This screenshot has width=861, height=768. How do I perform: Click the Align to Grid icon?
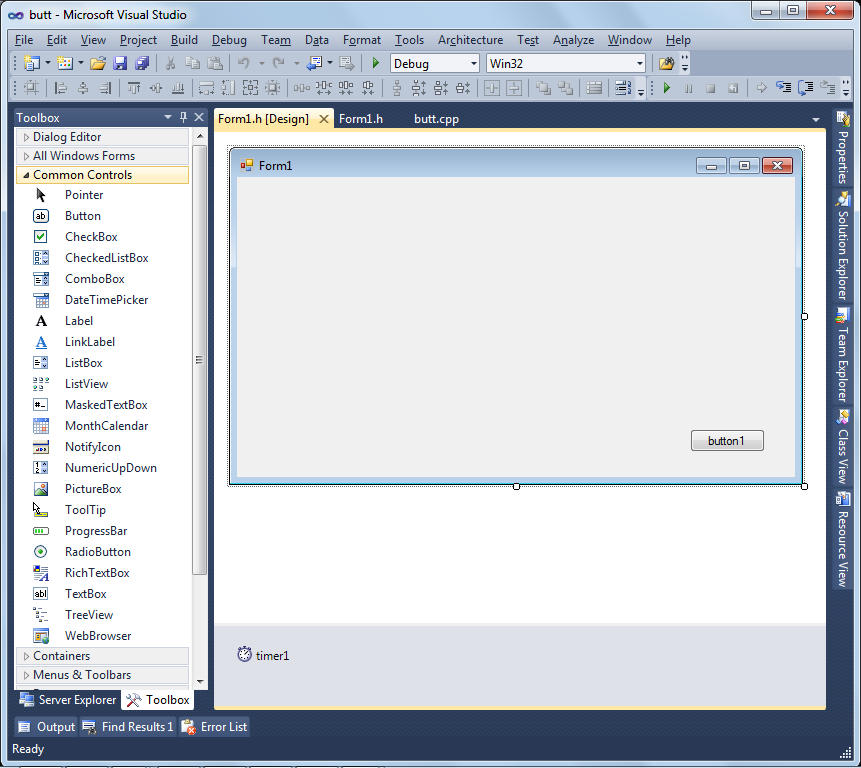(31, 88)
